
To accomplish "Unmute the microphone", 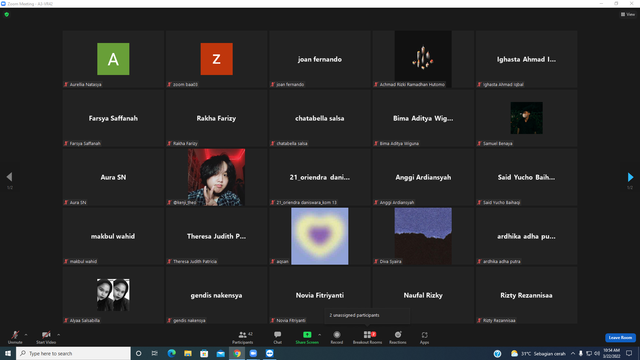I will 15,337.
